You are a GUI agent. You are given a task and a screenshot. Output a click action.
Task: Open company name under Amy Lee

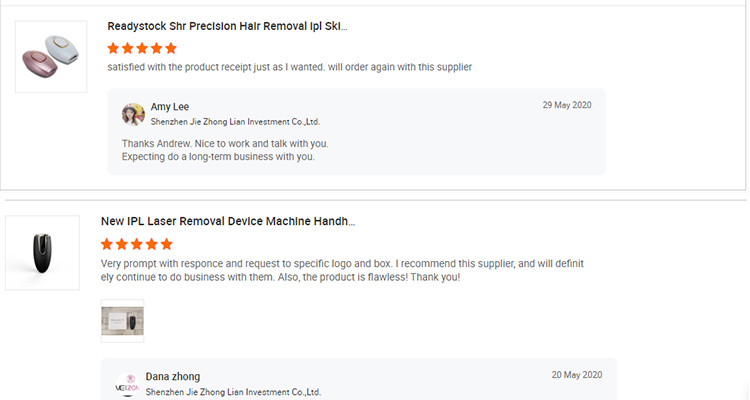[x=235, y=122]
